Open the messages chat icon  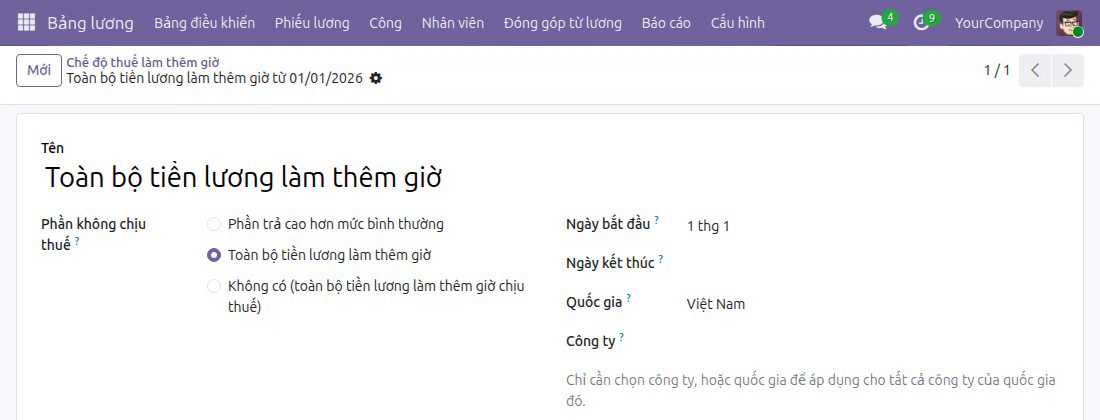[877, 22]
